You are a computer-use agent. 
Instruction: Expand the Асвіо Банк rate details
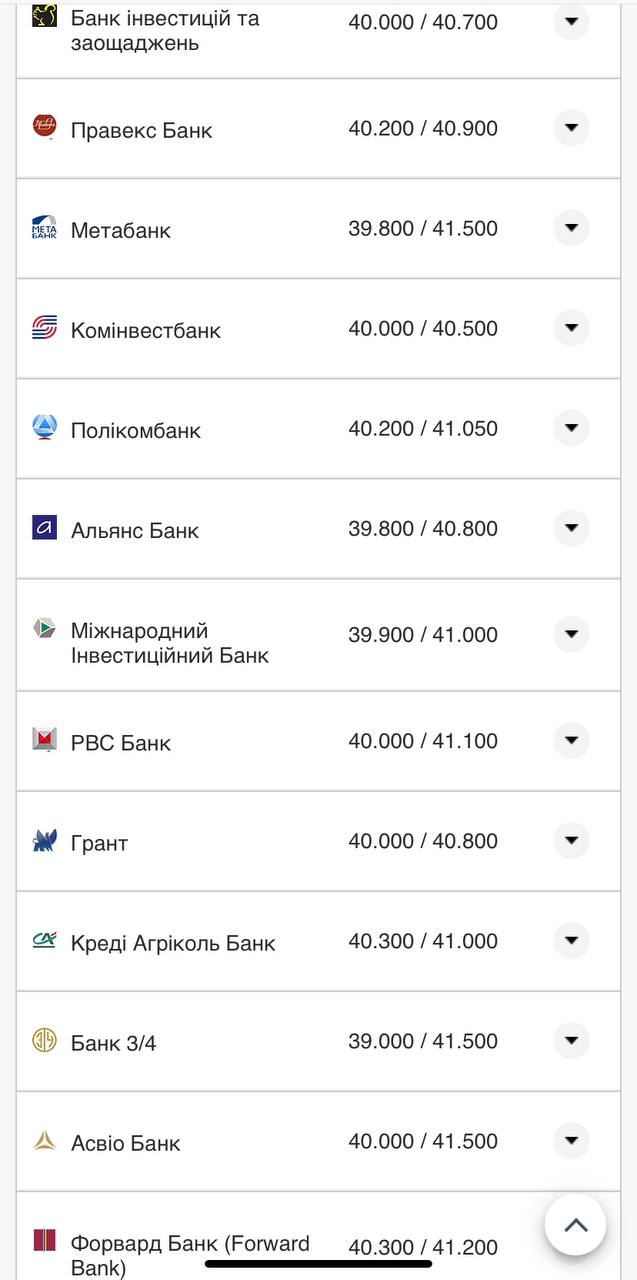pos(571,1141)
